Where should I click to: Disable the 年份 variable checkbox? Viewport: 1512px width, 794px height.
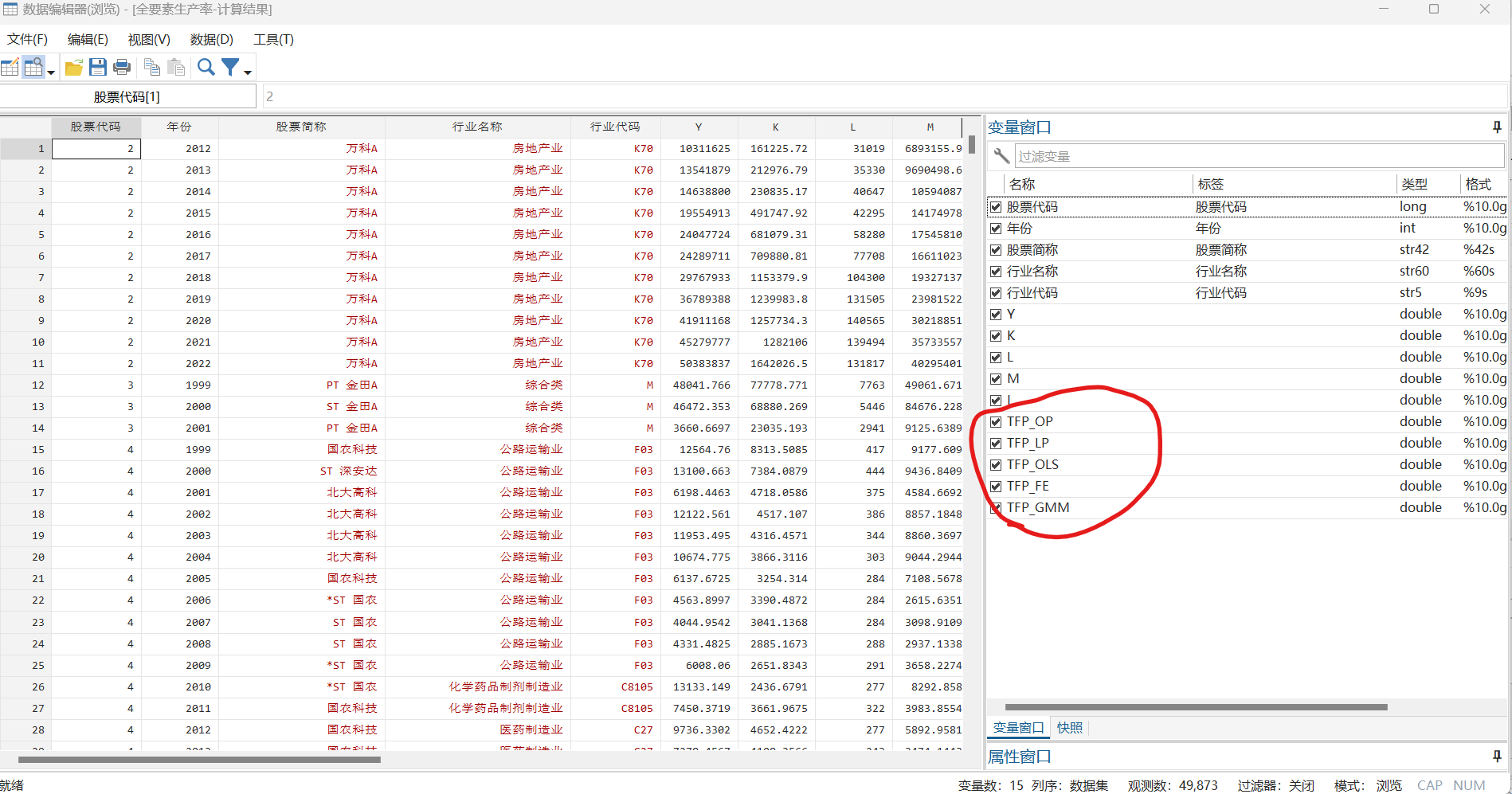pyautogui.click(x=996, y=228)
